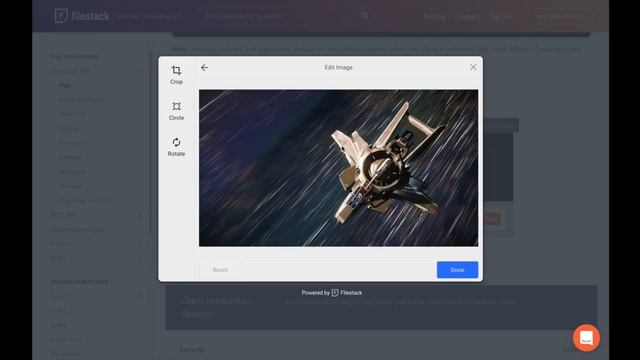Screen dimensions: 640x360
Task: Click the spaceship image preview
Action: click(x=338, y=168)
